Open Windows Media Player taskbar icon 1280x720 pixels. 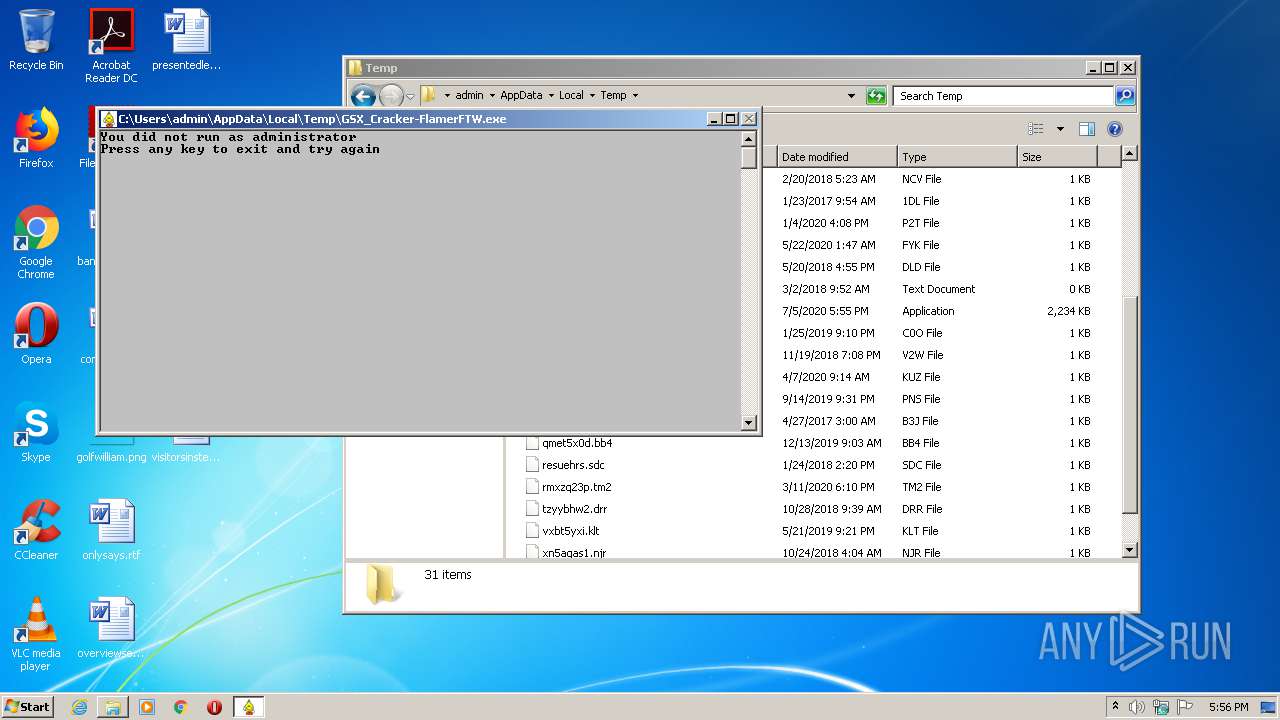(147, 707)
